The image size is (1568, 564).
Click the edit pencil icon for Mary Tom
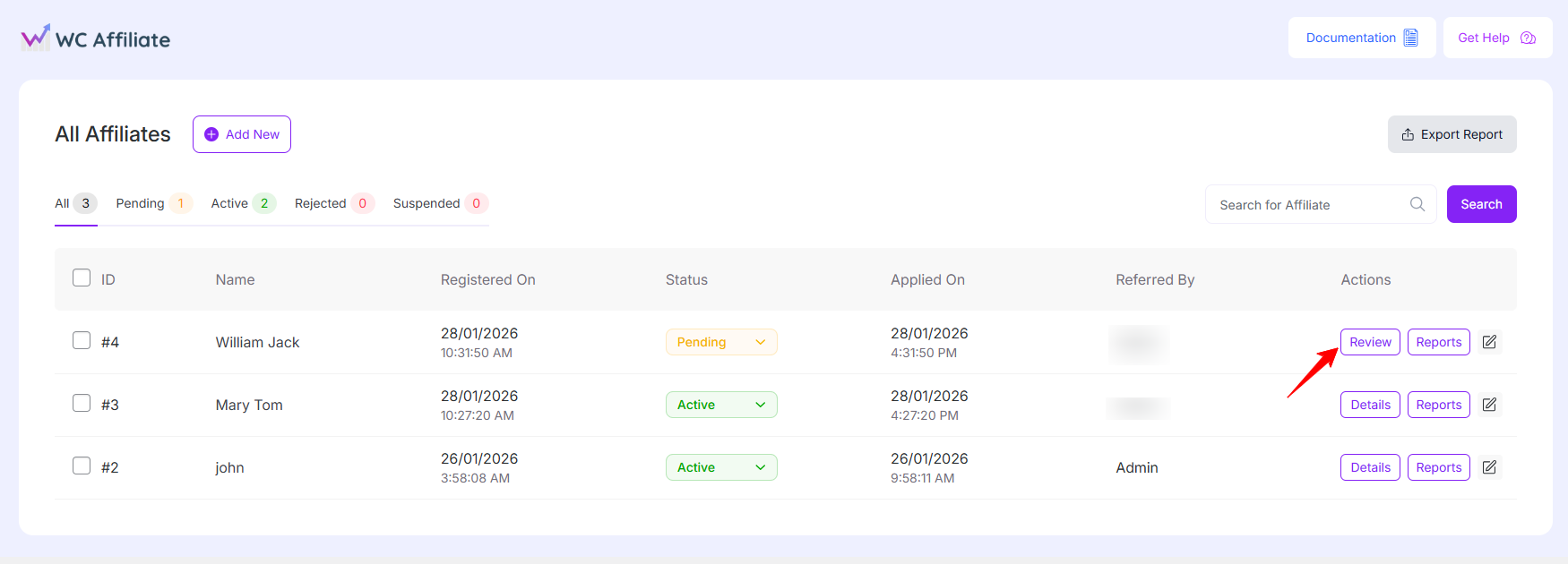1489,405
